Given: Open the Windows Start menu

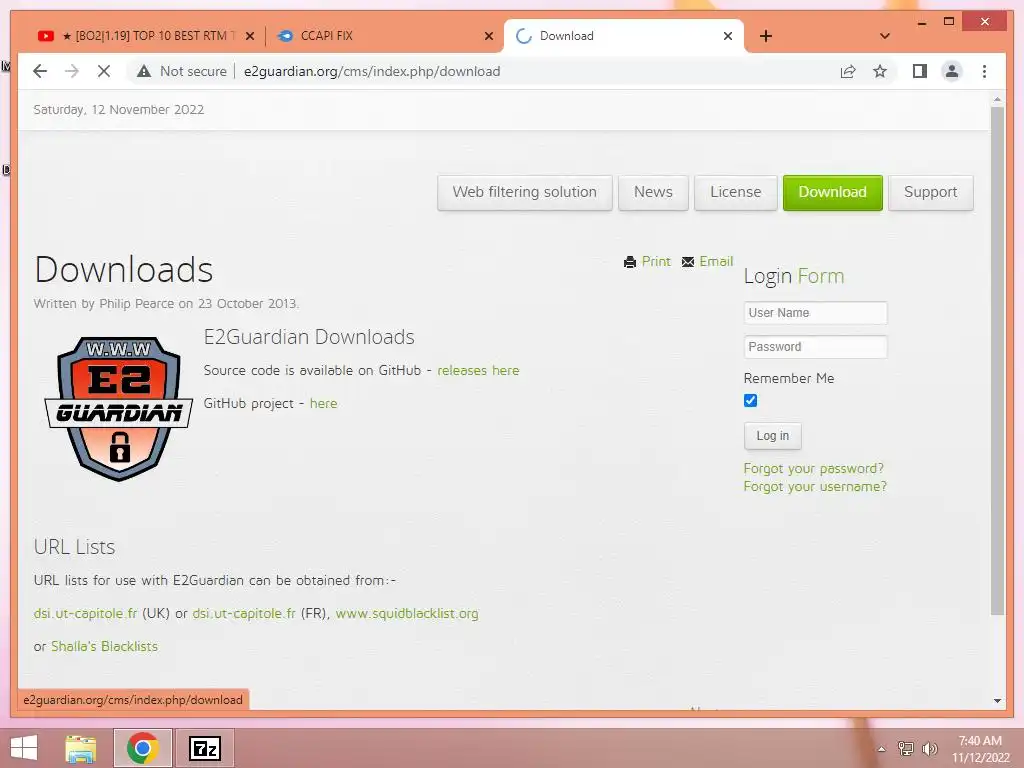Looking at the screenshot, I should [x=24, y=748].
